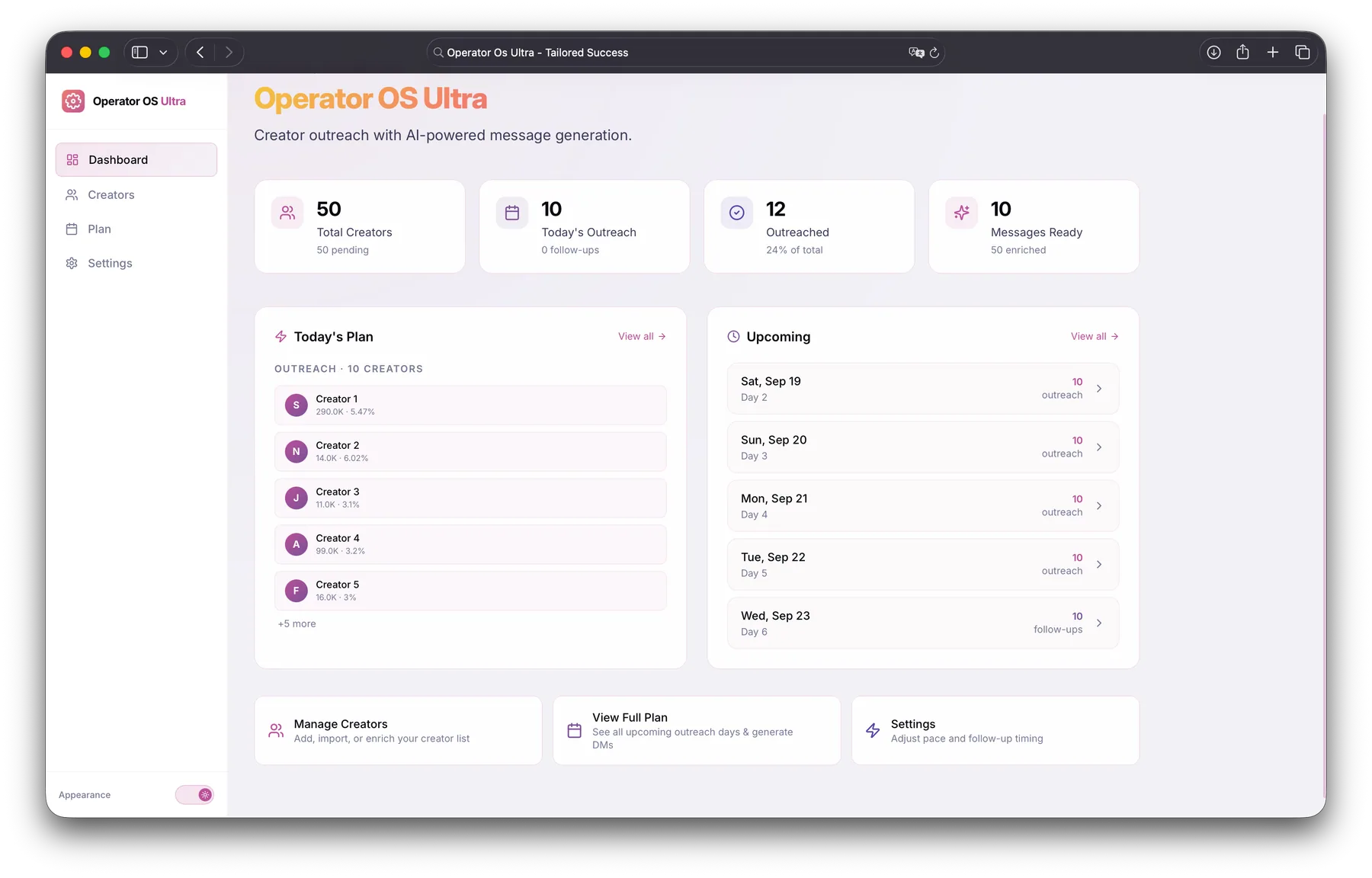Screen dimensions: 1372x878
Task: Click the Messages Ready sparkle icon
Action: click(x=962, y=213)
